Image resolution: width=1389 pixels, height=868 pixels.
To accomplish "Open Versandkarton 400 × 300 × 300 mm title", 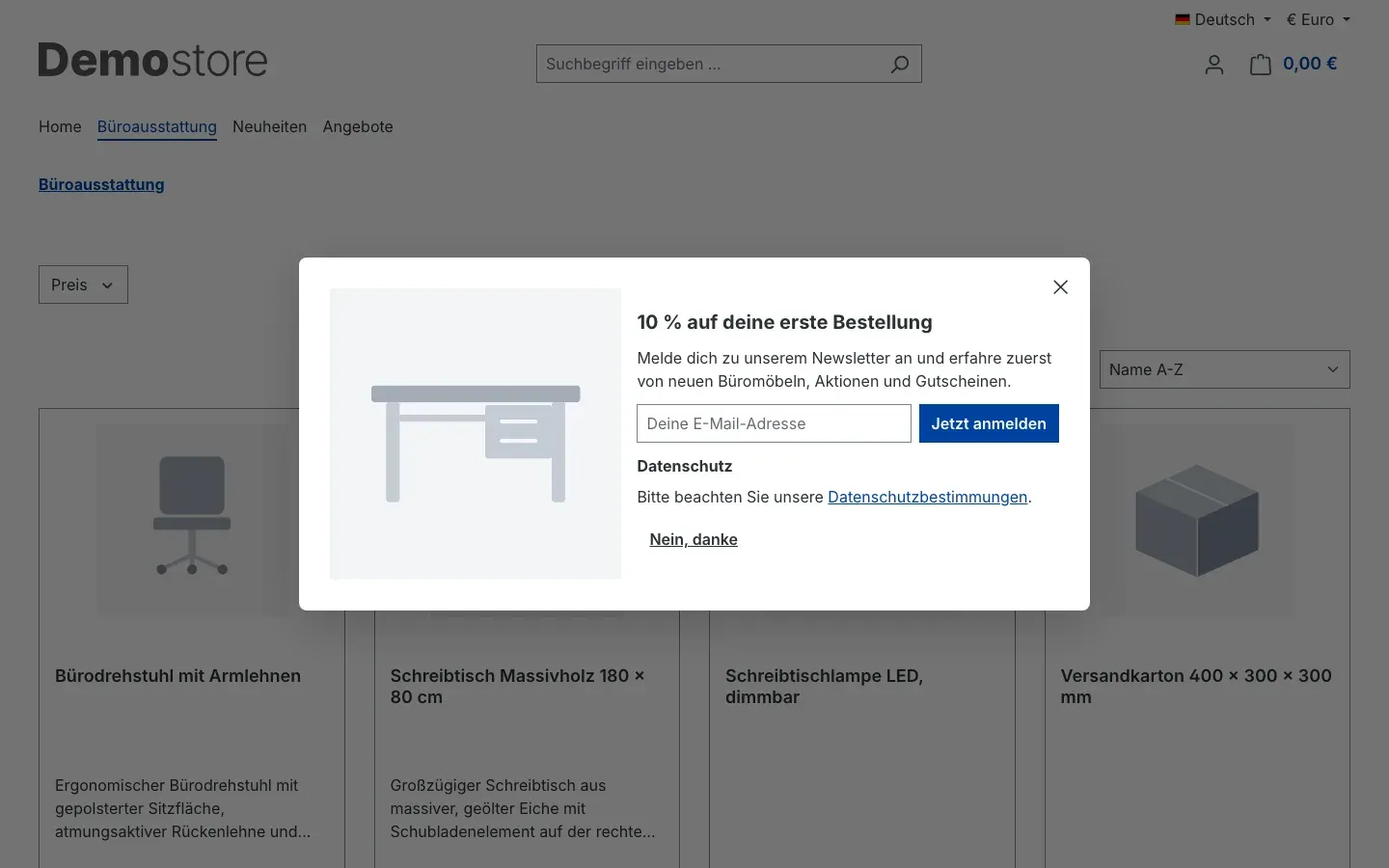I will click(x=1196, y=687).
